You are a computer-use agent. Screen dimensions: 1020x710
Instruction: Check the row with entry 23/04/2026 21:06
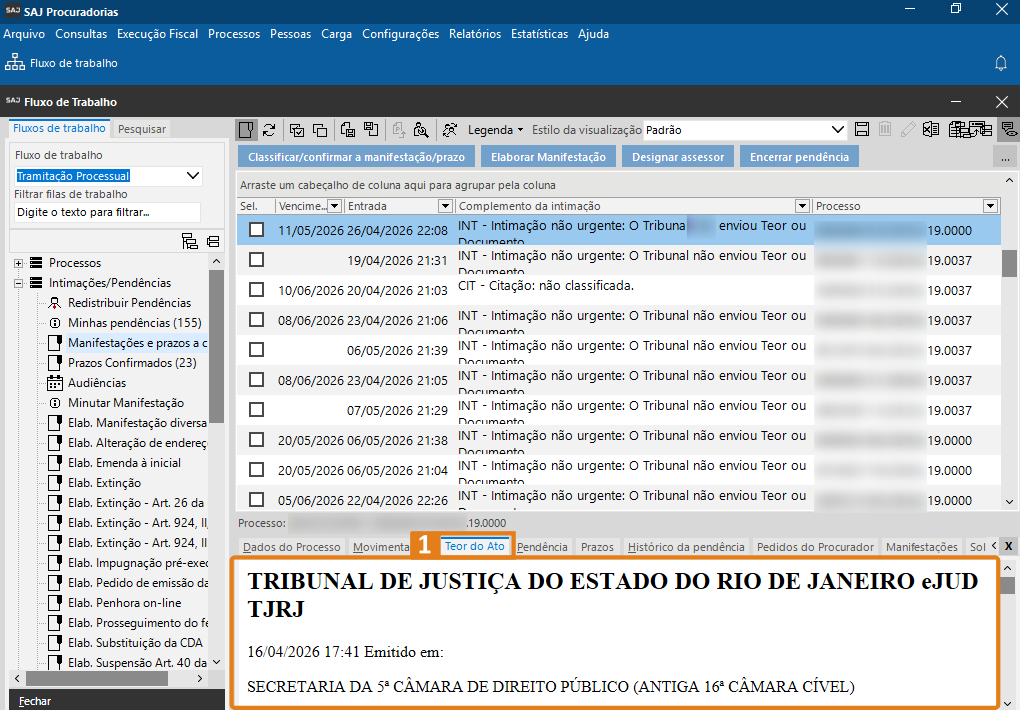[x=257, y=320]
